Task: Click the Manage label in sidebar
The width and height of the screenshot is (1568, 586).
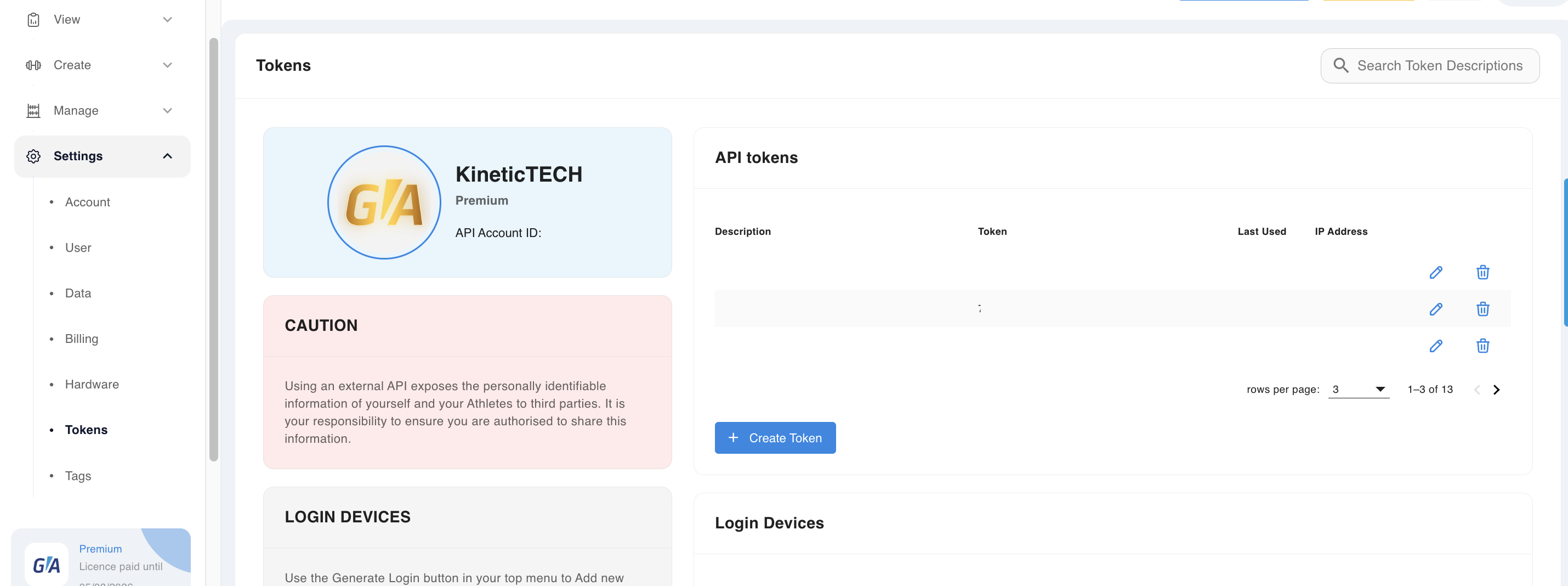Action: click(x=76, y=111)
